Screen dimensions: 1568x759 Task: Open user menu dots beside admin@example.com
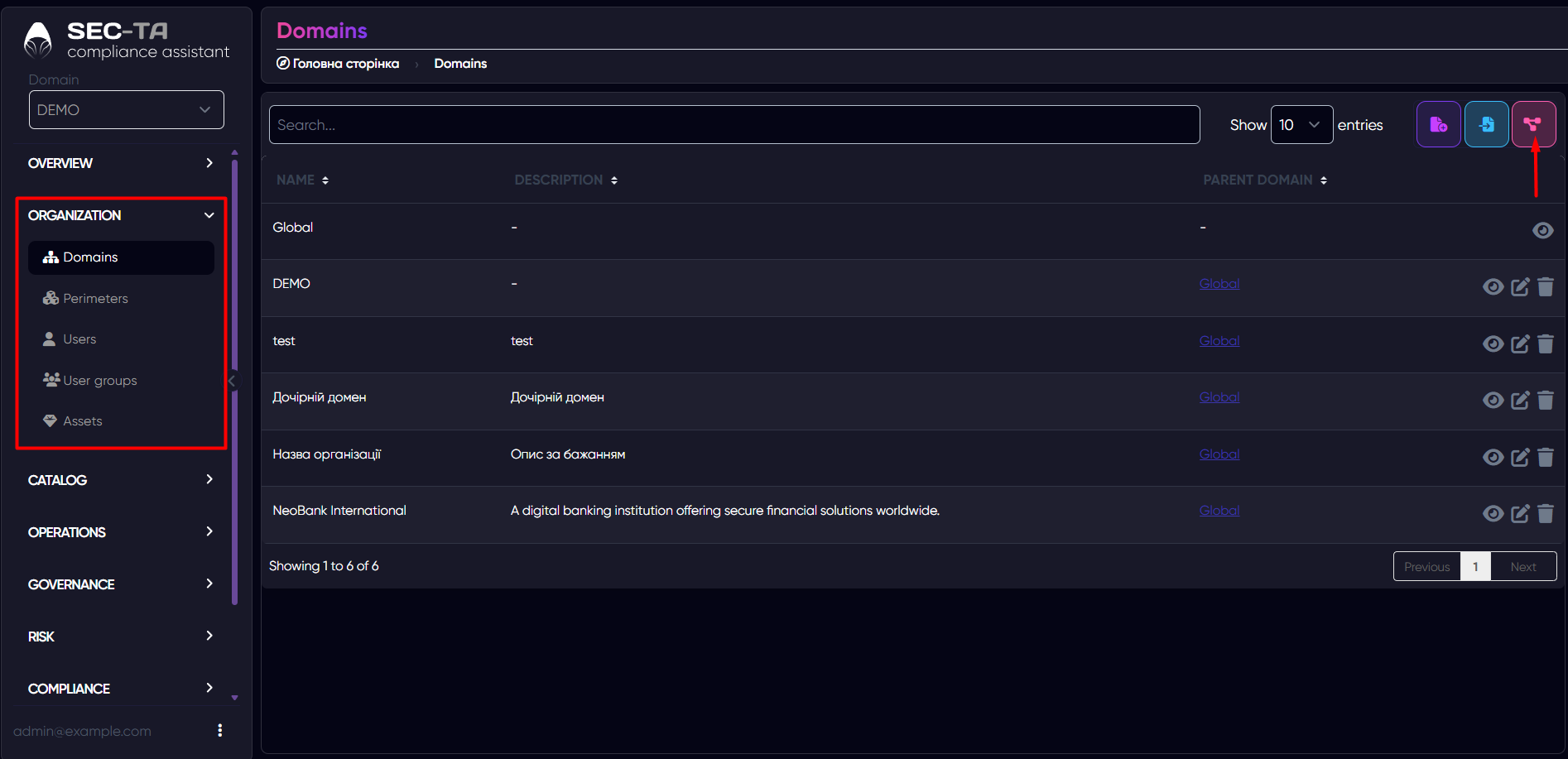click(x=219, y=730)
